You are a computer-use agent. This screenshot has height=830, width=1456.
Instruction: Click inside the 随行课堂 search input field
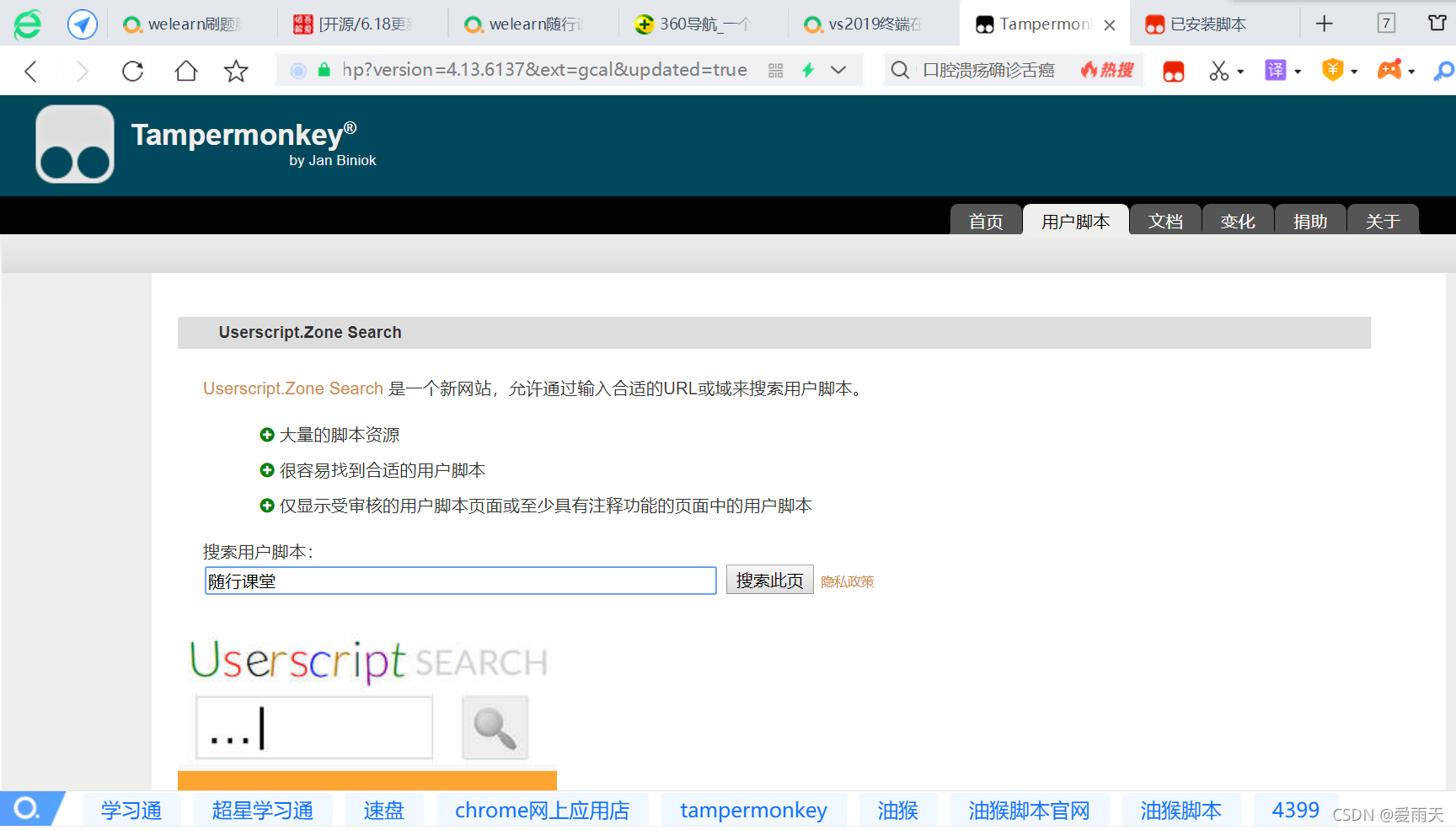460,581
